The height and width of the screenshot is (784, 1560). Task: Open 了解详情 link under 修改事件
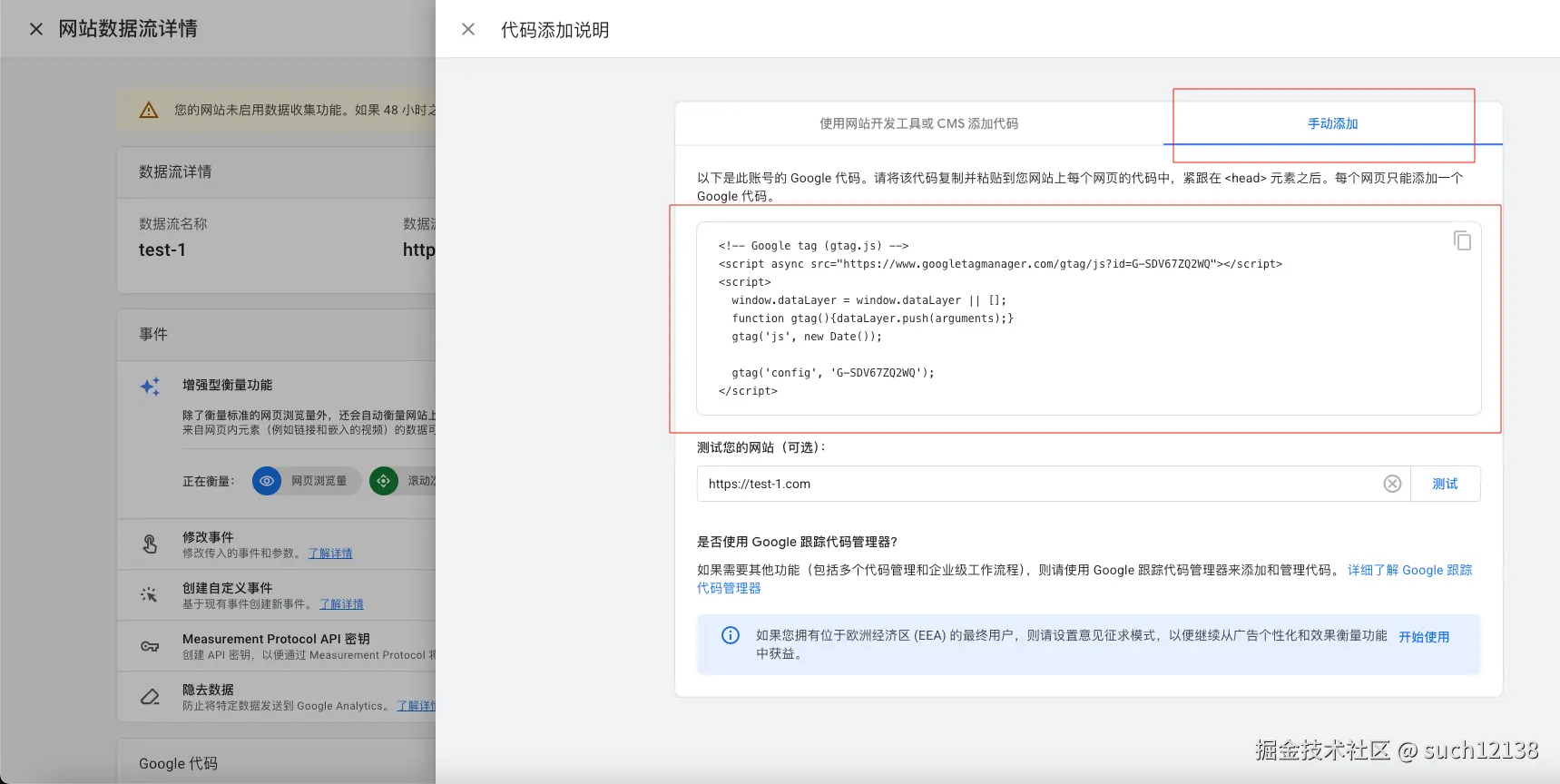pos(330,554)
